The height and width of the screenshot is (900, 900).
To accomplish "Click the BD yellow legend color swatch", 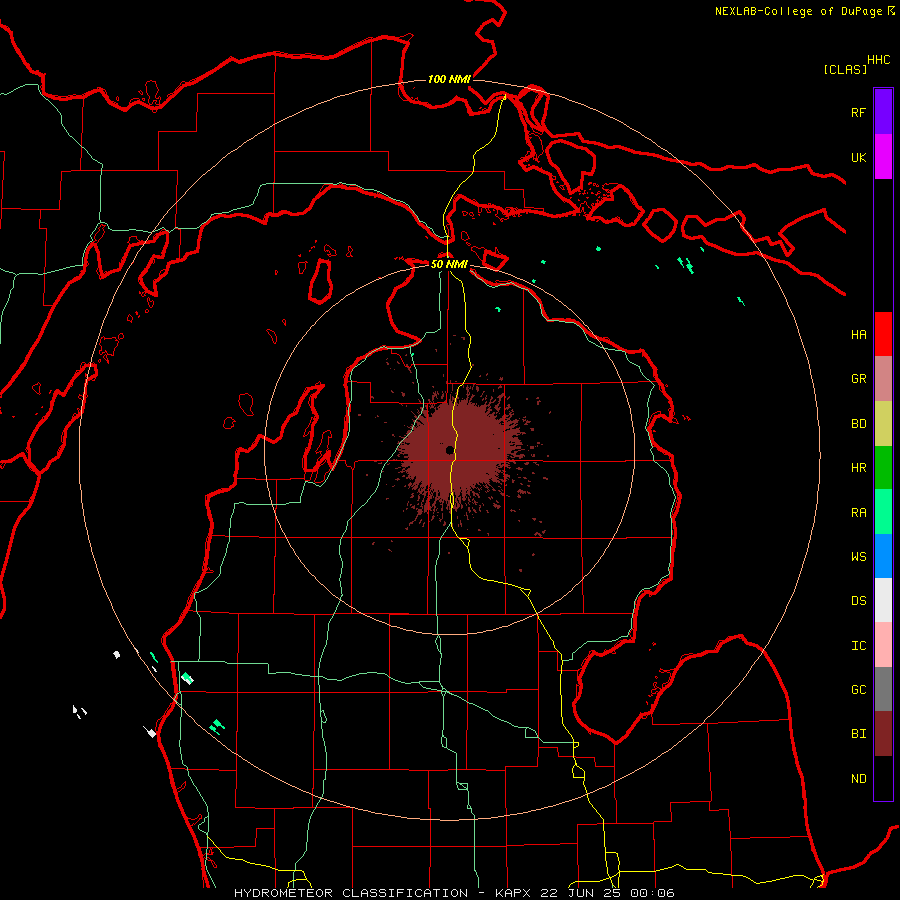I will (x=883, y=424).
